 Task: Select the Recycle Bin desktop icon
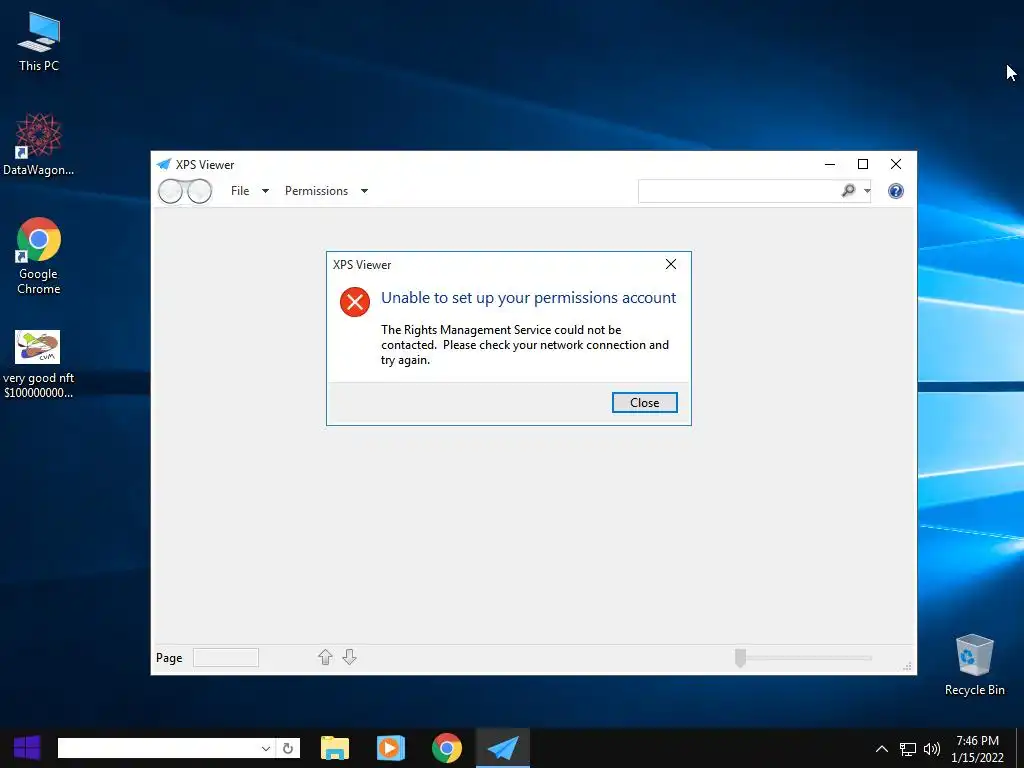[x=974, y=665]
